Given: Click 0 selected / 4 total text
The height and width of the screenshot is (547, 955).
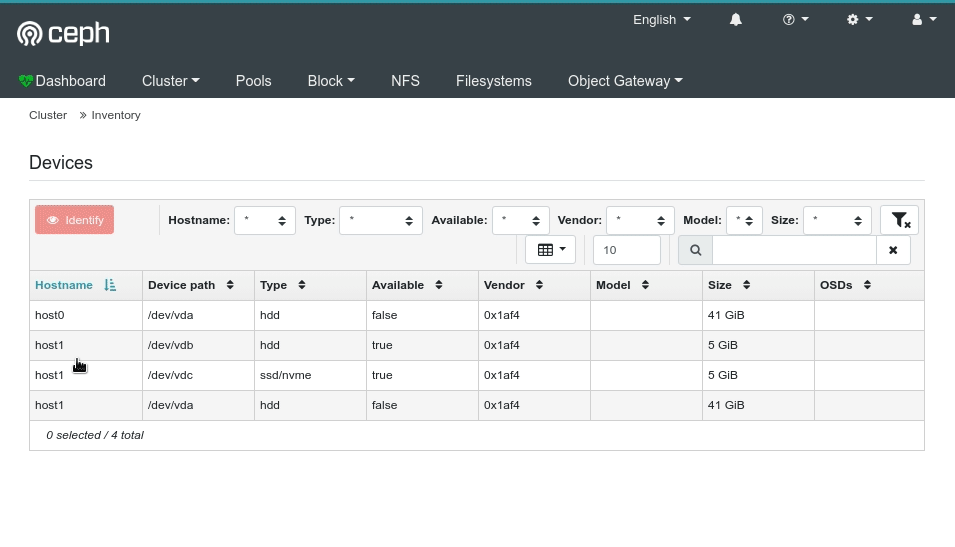Looking at the screenshot, I should (x=95, y=436).
